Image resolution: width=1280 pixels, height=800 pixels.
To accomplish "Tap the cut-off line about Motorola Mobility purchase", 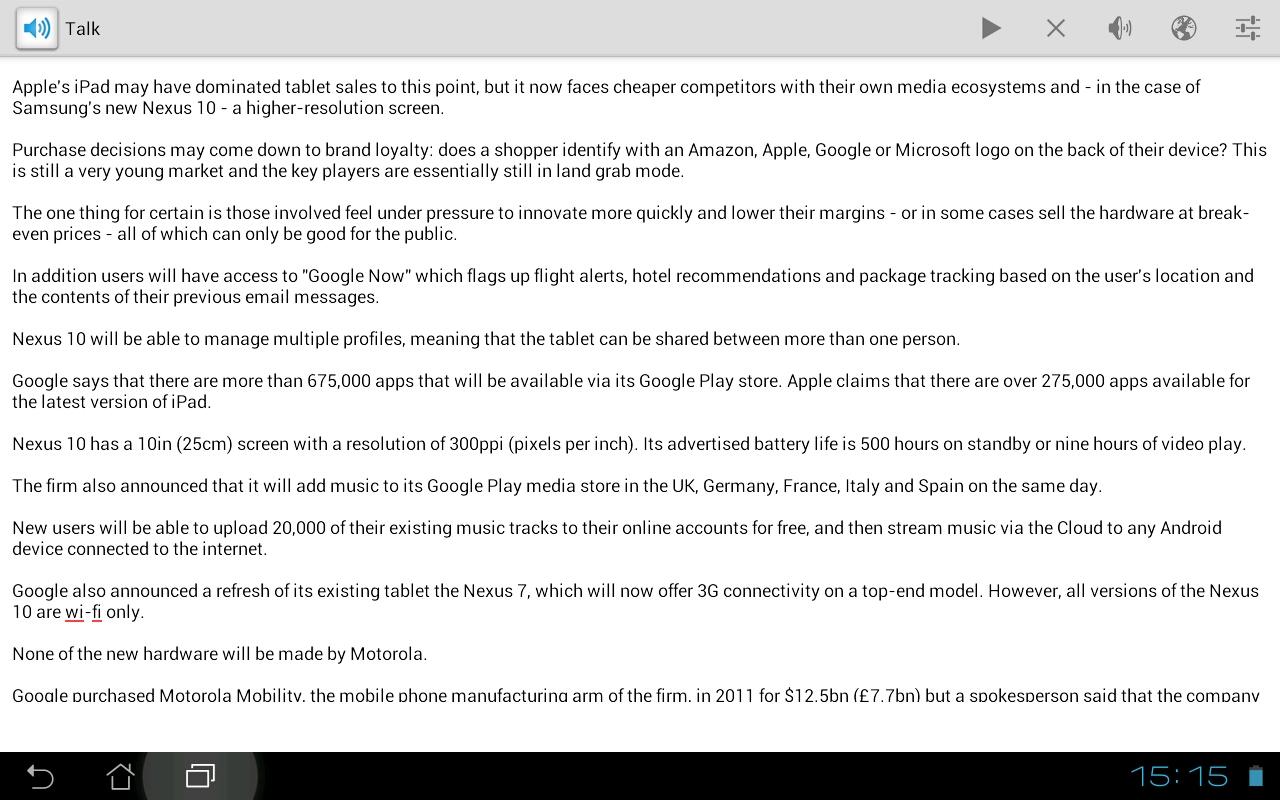I will 636,694.
